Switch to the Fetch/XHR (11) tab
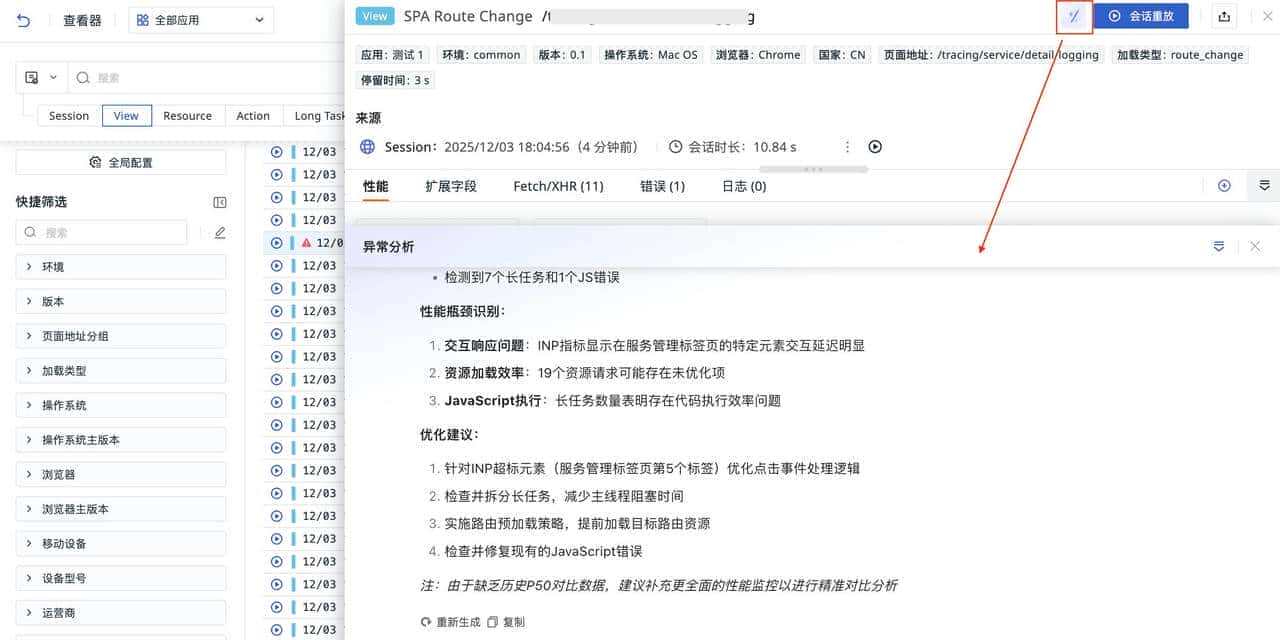Screen dimensions: 1280x640 point(558,185)
